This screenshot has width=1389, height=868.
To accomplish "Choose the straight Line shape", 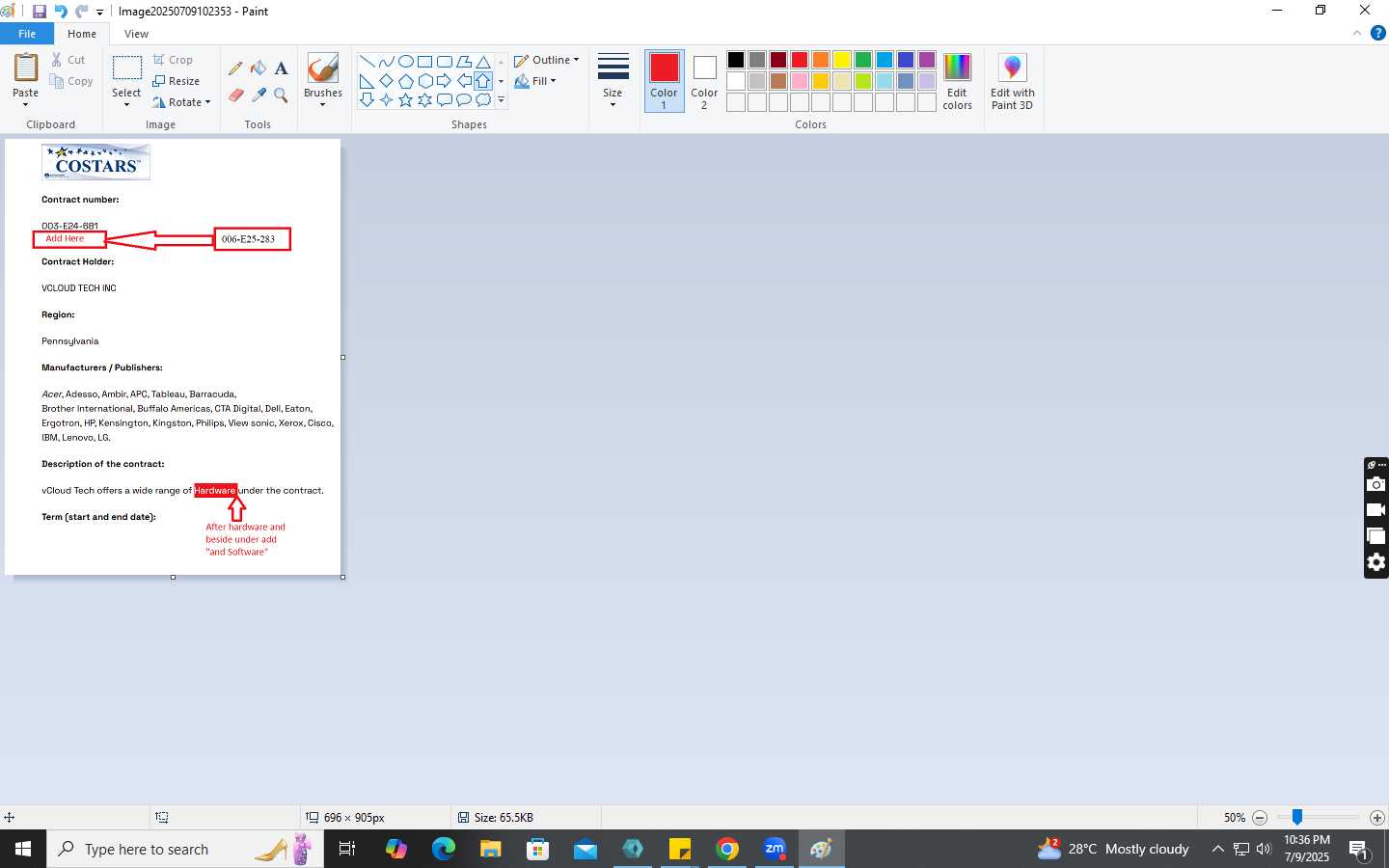I will coord(367,62).
